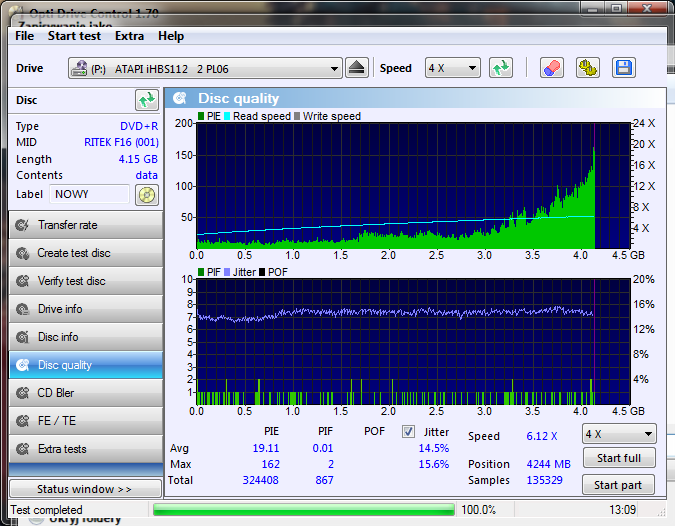Click the cyan Read speed legend swatch
The width and height of the screenshot is (675, 526).
(227, 116)
